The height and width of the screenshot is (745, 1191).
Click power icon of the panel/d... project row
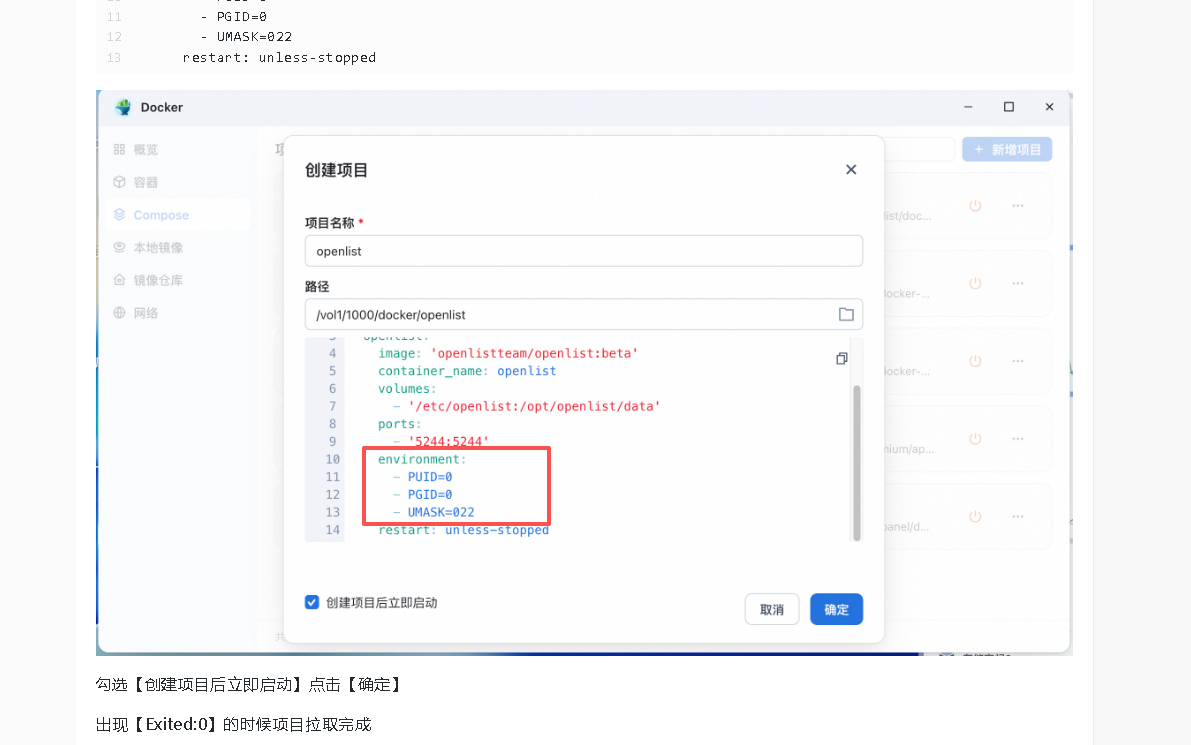(975, 516)
